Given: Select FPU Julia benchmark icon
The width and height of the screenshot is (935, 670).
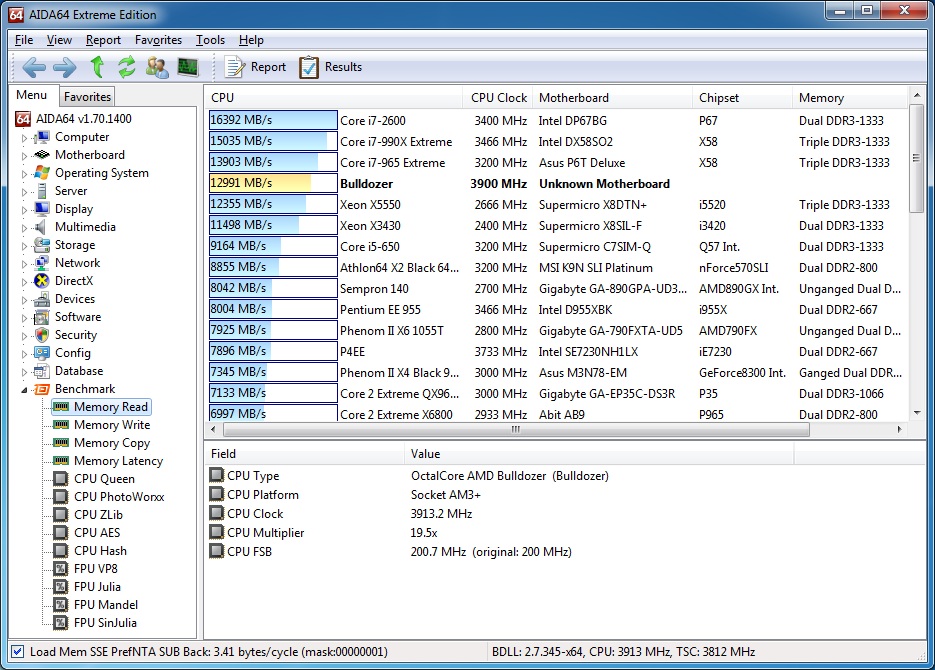Looking at the screenshot, I should tap(61, 587).
